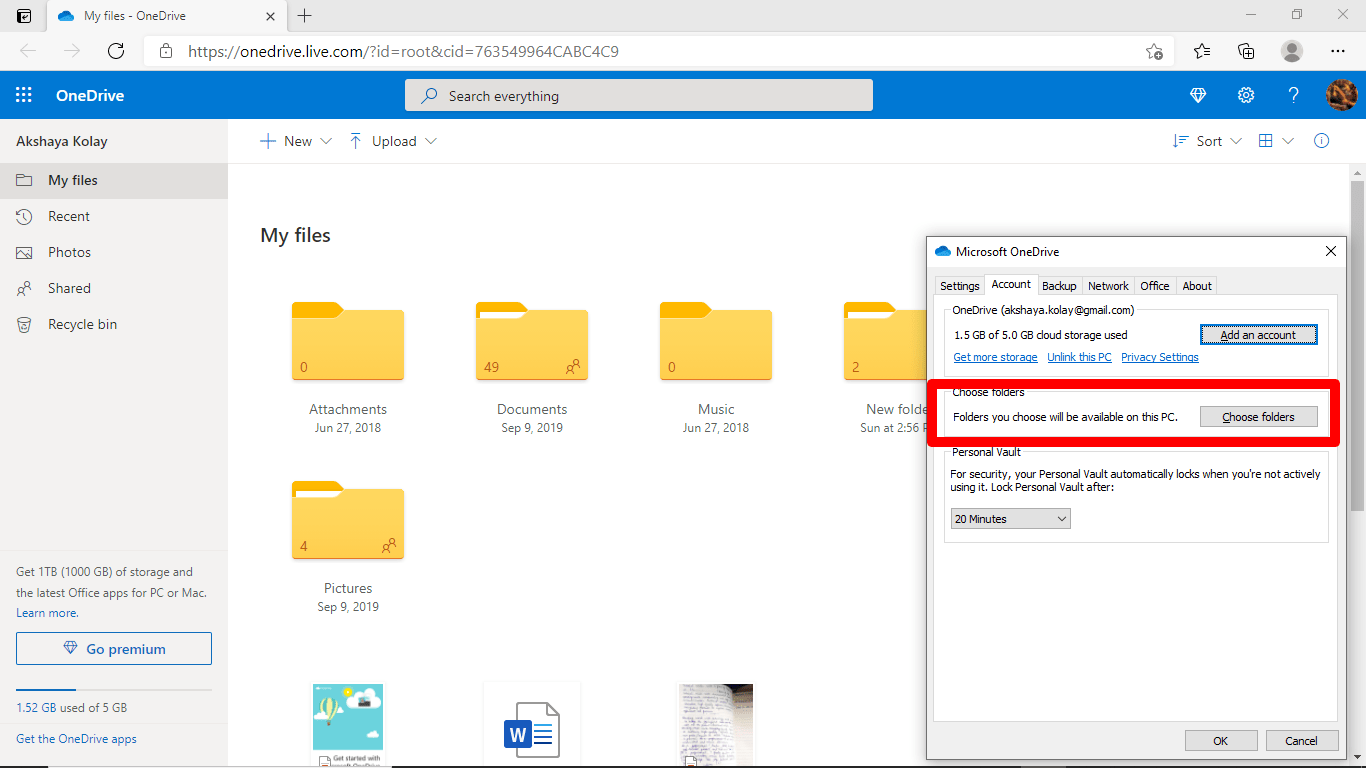The image size is (1366, 768).
Task: Select My files in the sidebar
Action: (114, 180)
